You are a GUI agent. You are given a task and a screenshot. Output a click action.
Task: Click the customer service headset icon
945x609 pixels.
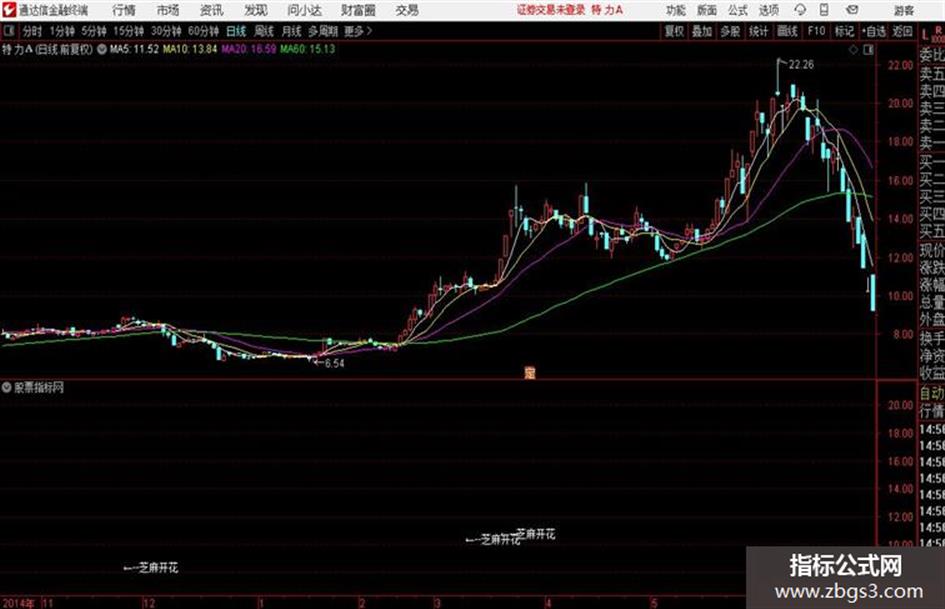pos(800,10)
